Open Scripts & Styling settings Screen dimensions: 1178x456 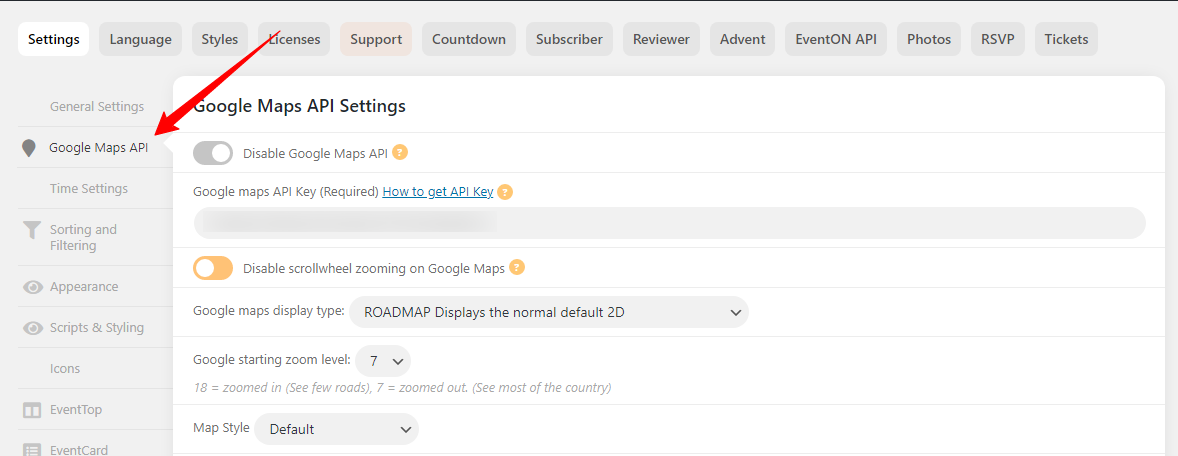(95, 328)
